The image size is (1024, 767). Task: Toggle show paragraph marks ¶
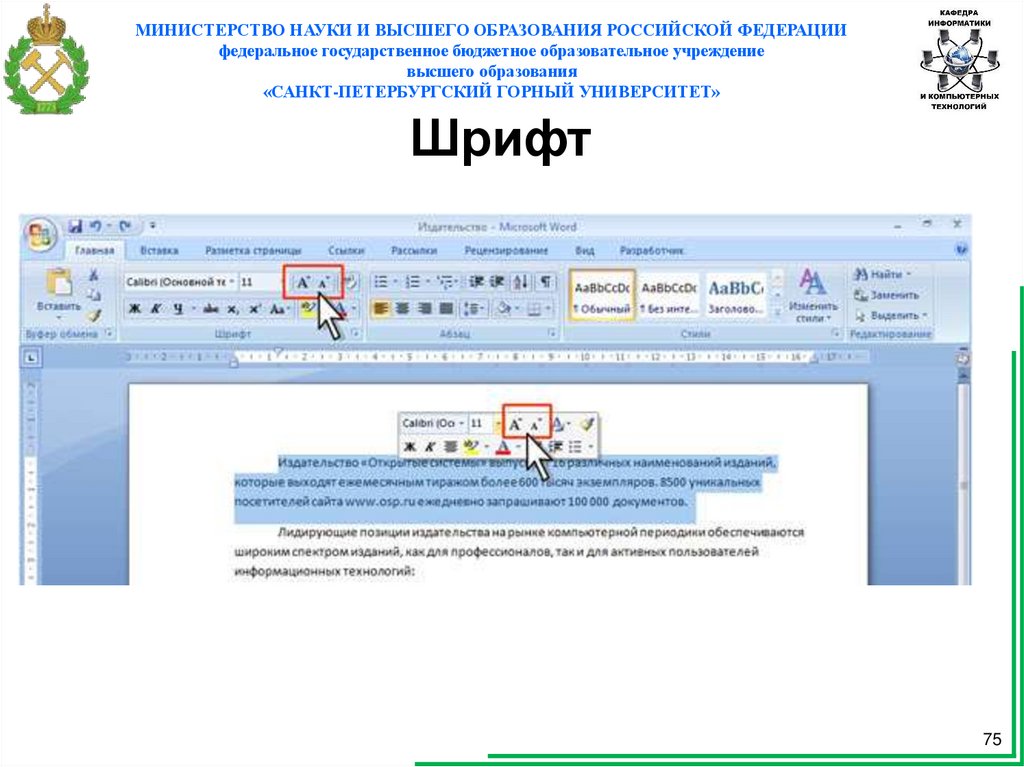(x=545, y=282)
